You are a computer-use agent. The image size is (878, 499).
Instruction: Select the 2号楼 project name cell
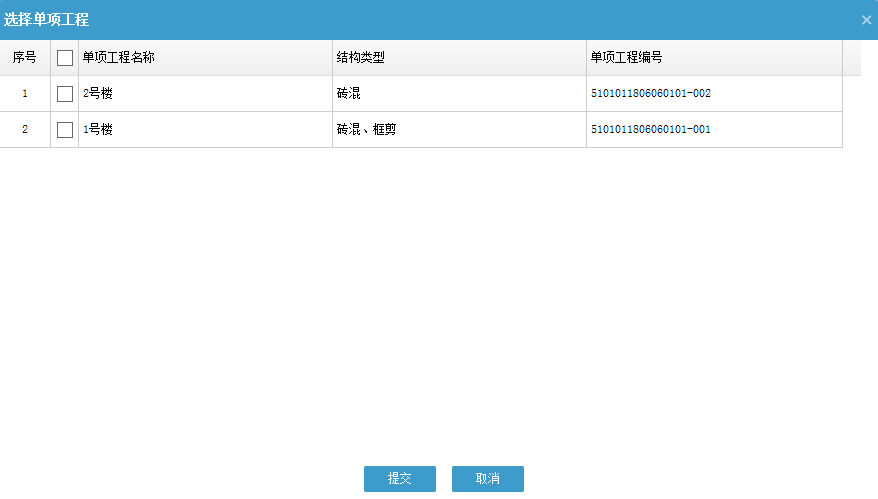point(98,94)
